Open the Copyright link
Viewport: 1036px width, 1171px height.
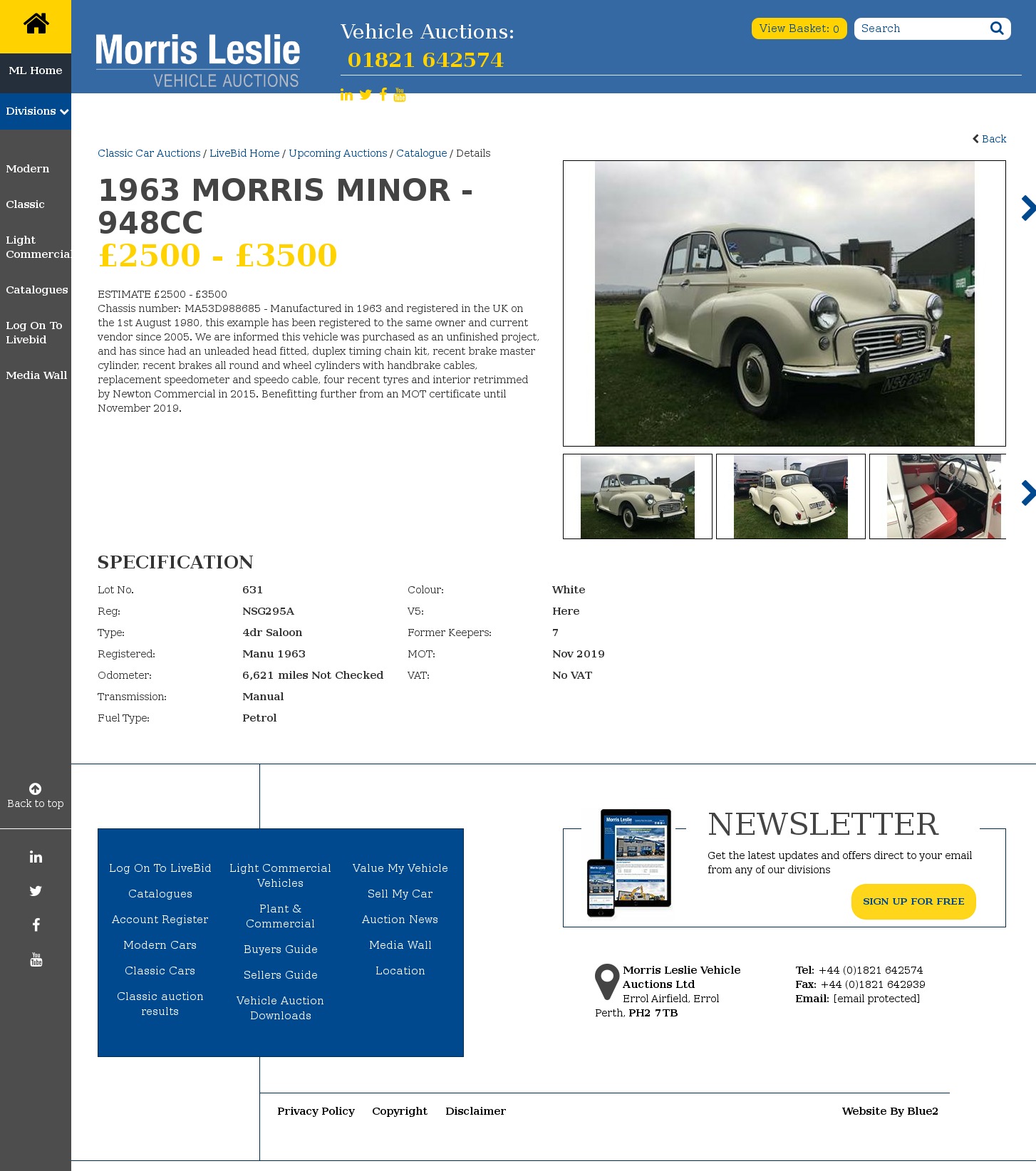pyautogui.click(x=400, y=1111)
